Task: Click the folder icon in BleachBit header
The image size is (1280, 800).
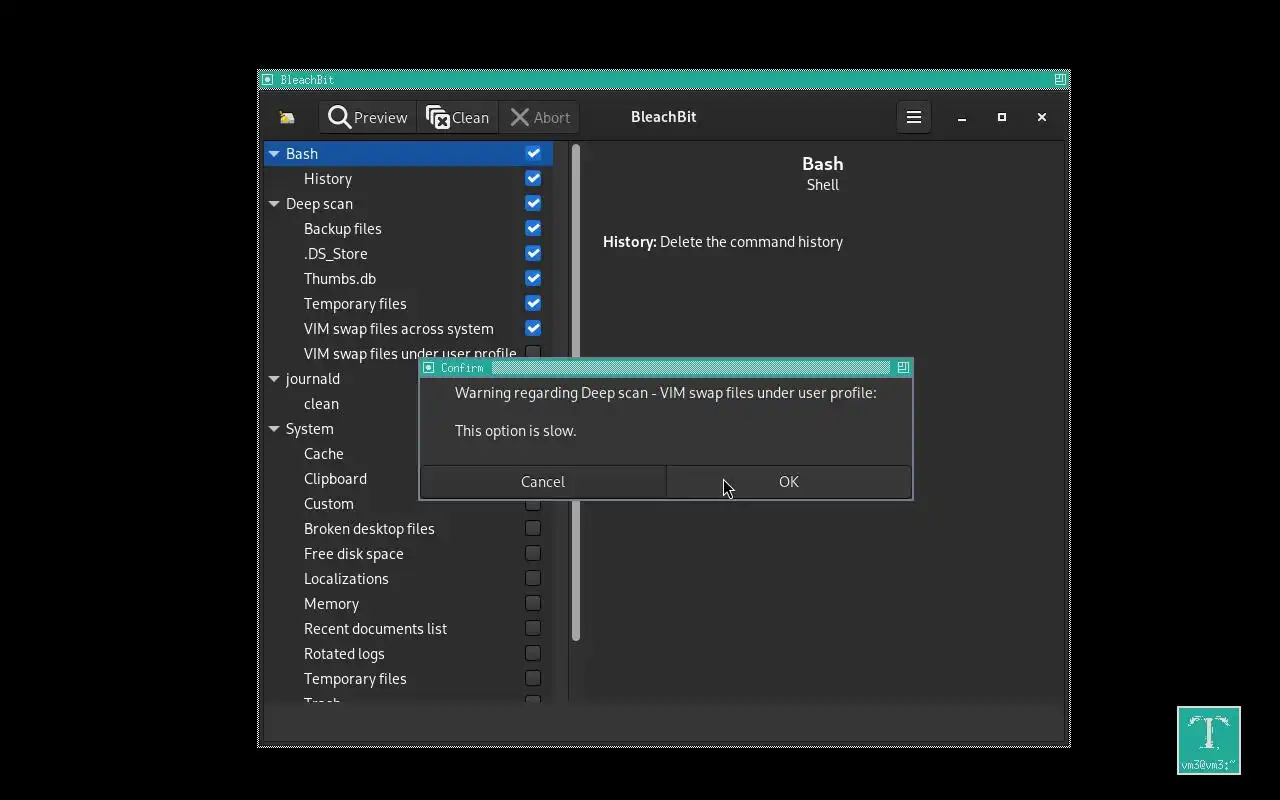Action: coord(287,118)
